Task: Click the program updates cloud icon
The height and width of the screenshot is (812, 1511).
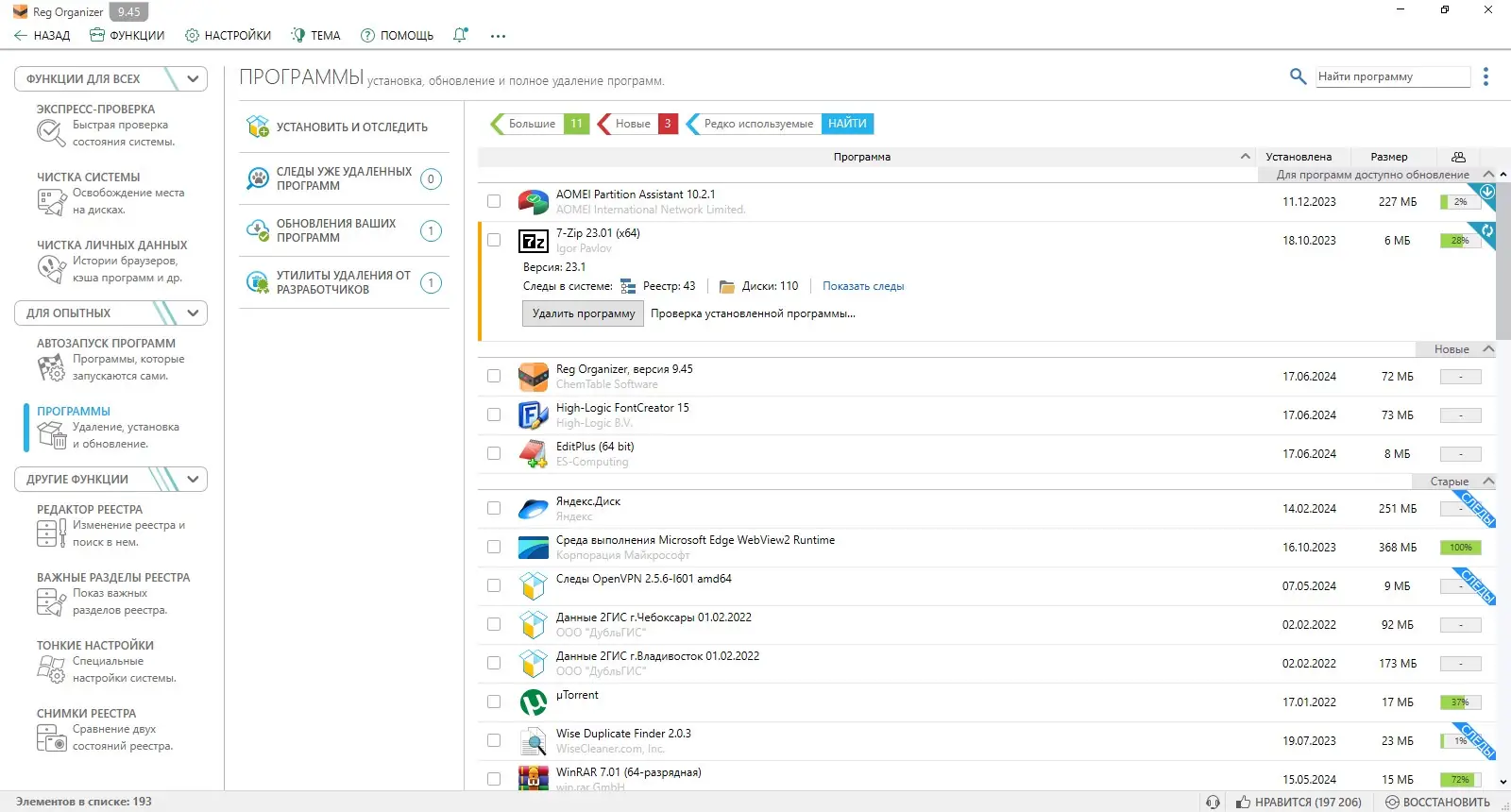Action: pyautogui.click(x=258, y=230)
